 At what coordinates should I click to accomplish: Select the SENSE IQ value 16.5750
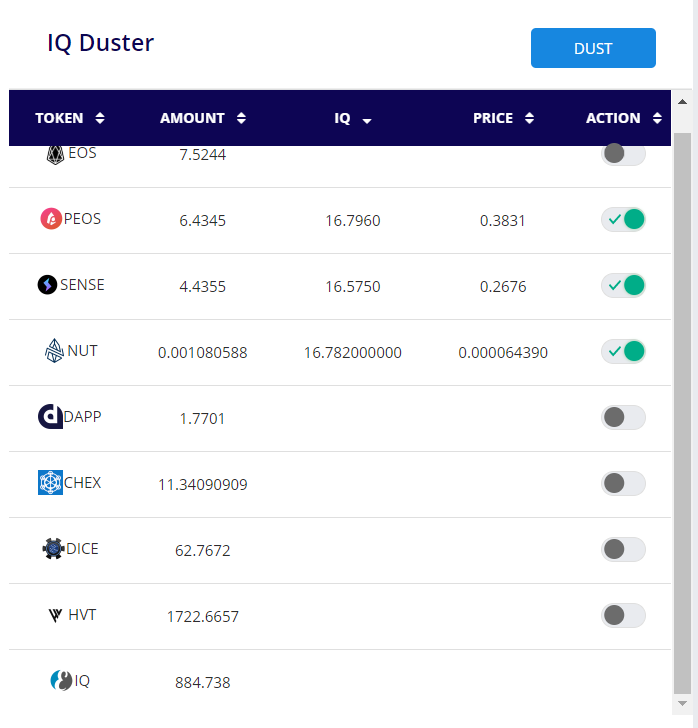click(352, 286)
